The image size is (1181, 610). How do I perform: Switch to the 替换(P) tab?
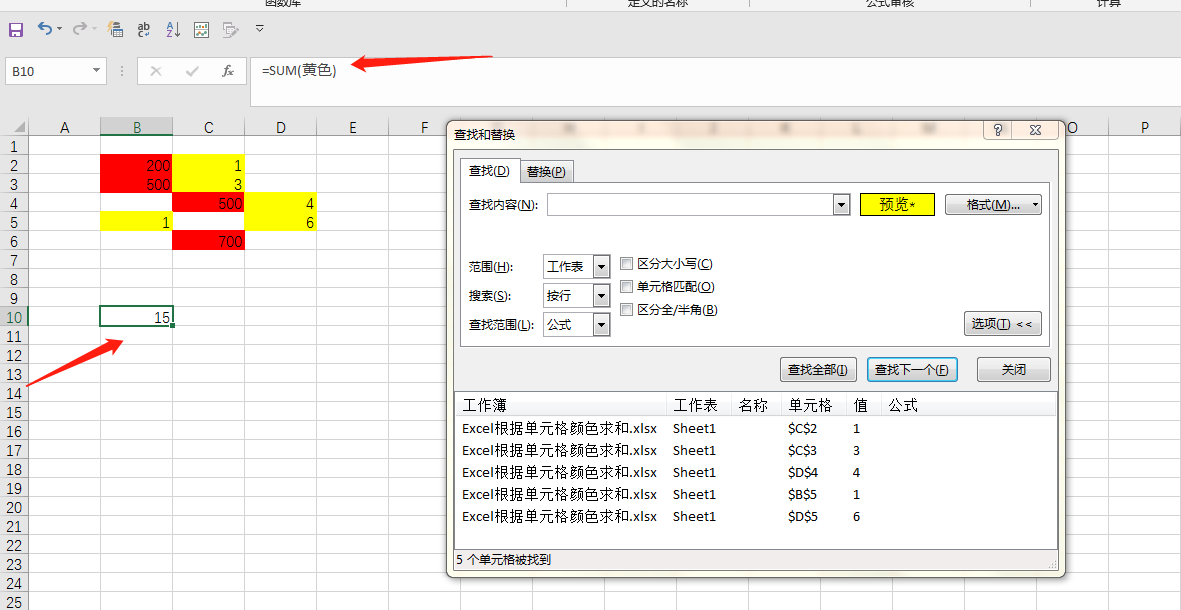[x=546, y=172]
